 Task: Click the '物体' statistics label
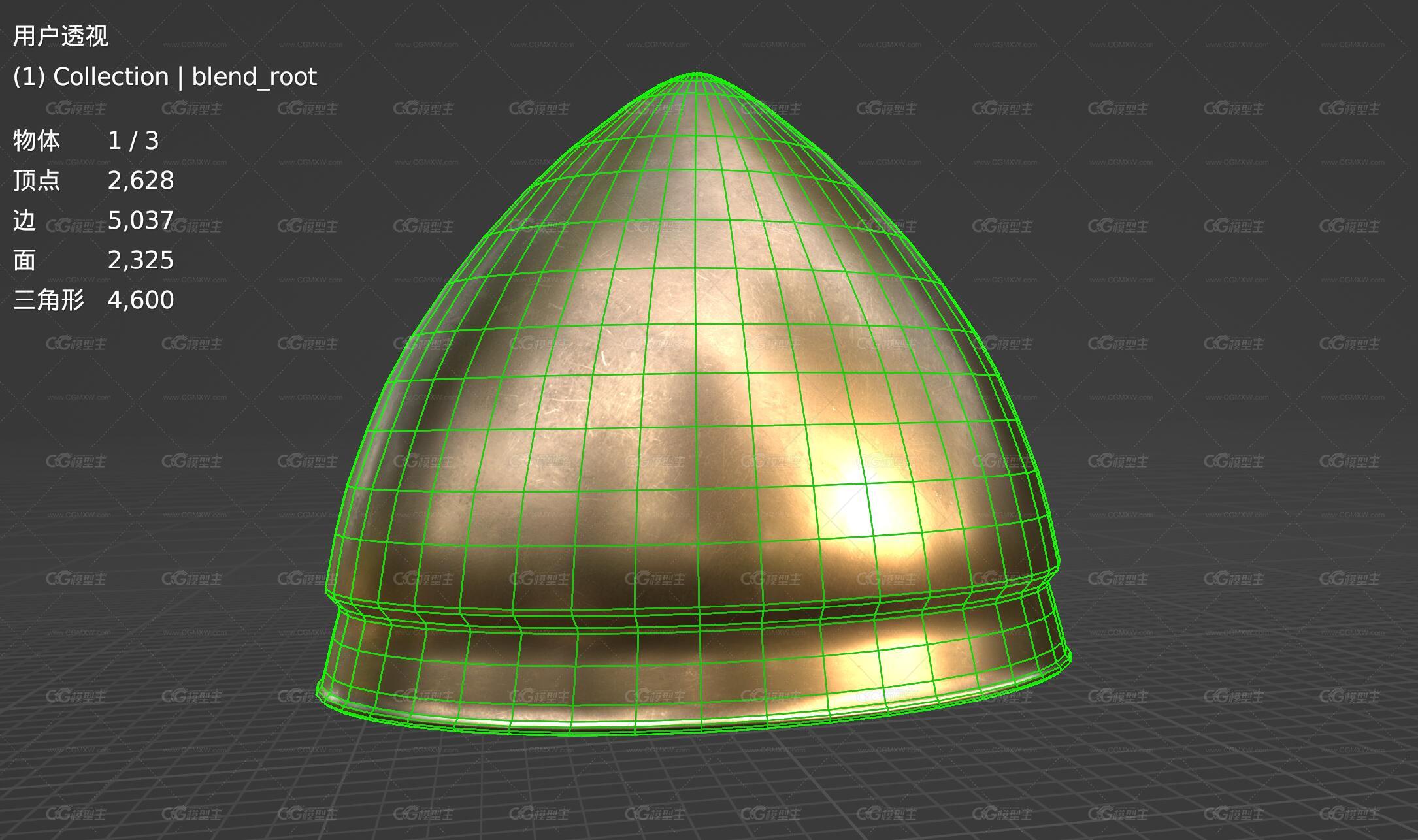click(37, 141)
